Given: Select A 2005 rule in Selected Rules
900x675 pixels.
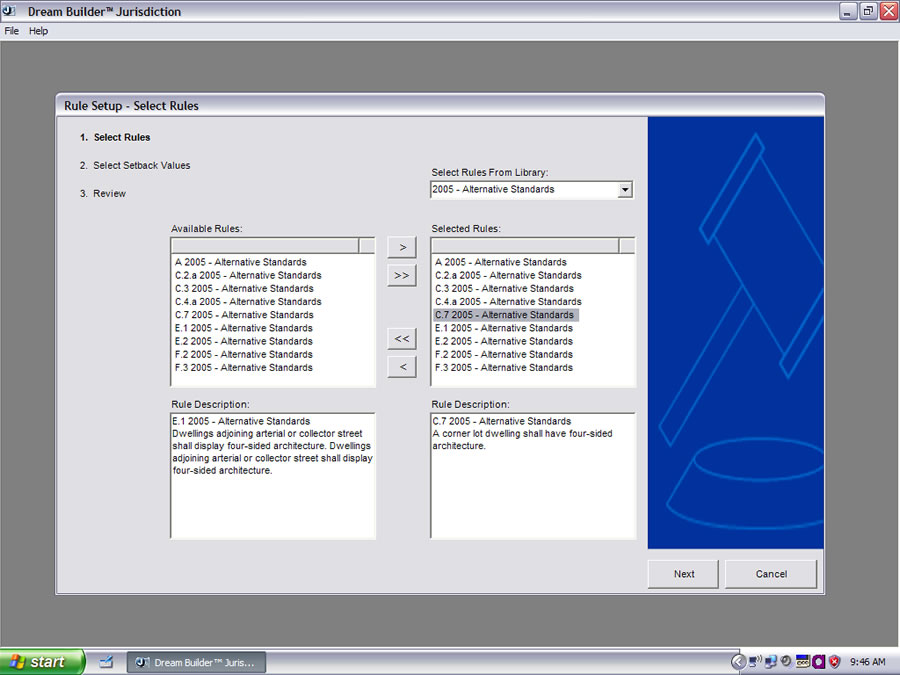Looking at the screenshot, I should click(501, 262).
